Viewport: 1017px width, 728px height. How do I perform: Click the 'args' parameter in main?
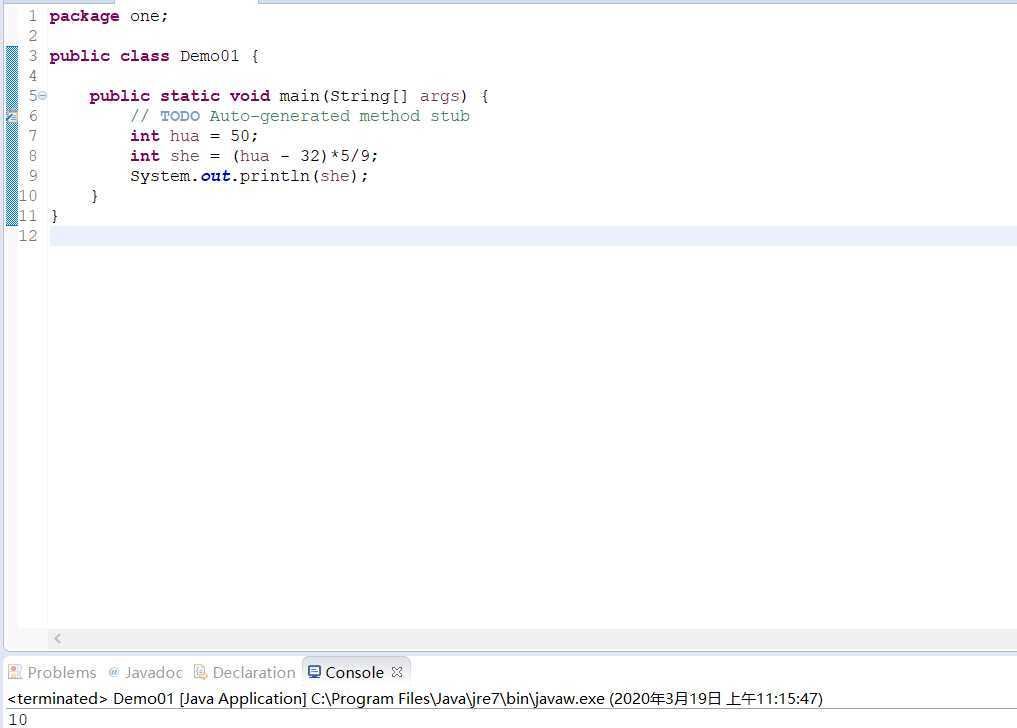point(439,96)
